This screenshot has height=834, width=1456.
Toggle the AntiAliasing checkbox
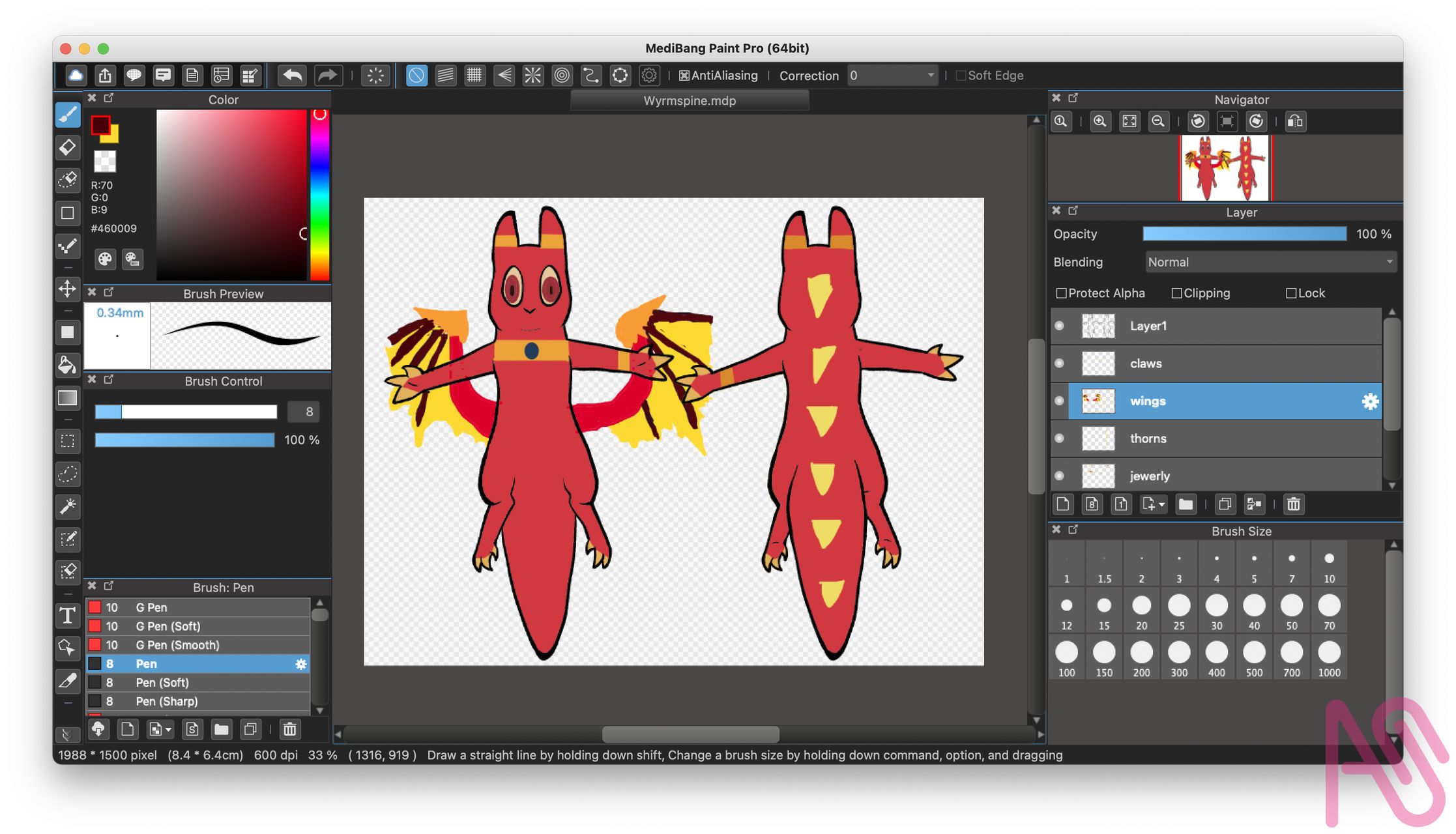684,76
